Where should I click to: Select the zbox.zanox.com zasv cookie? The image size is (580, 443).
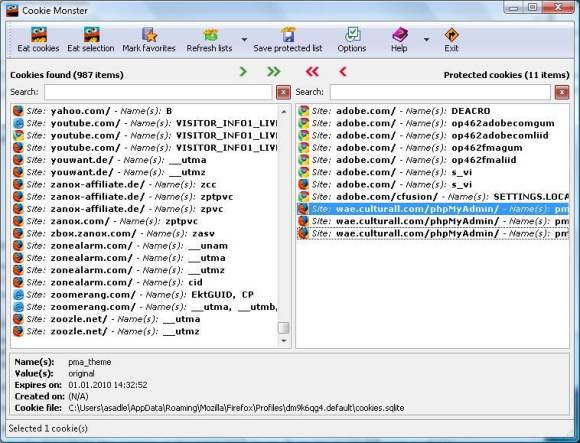pos(144,233)
